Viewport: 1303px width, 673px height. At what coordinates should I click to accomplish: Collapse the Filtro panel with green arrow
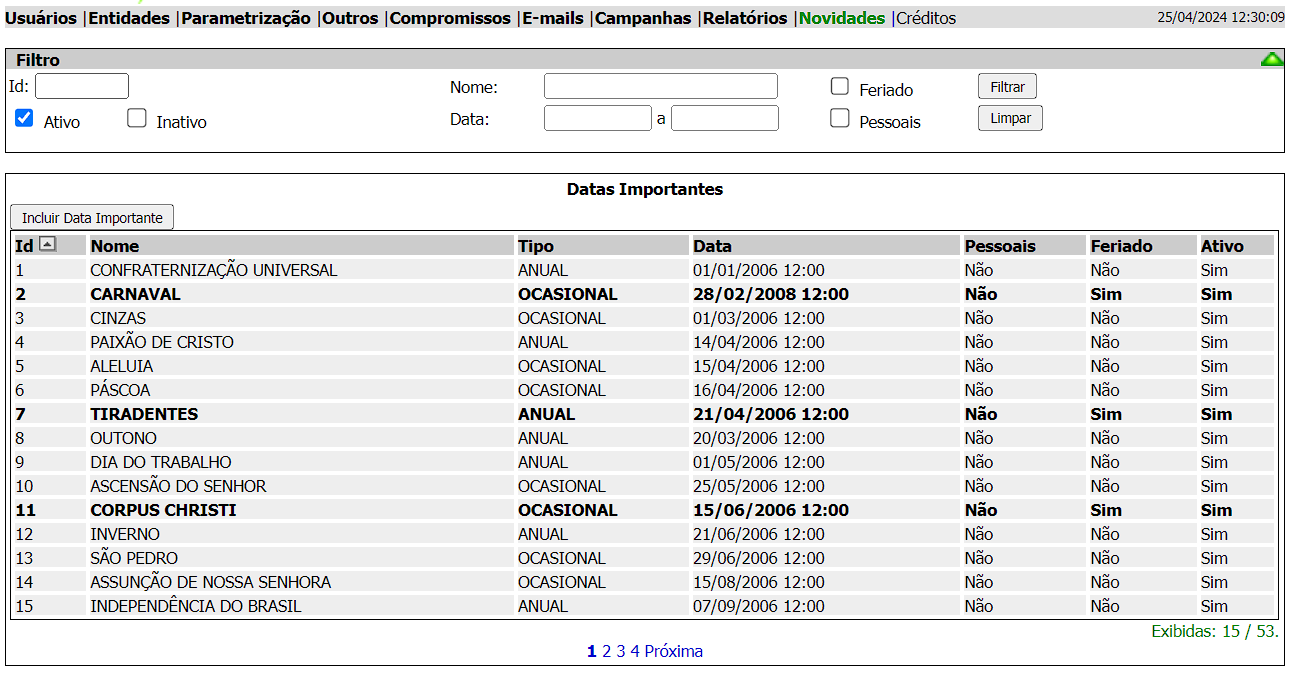1272,60
